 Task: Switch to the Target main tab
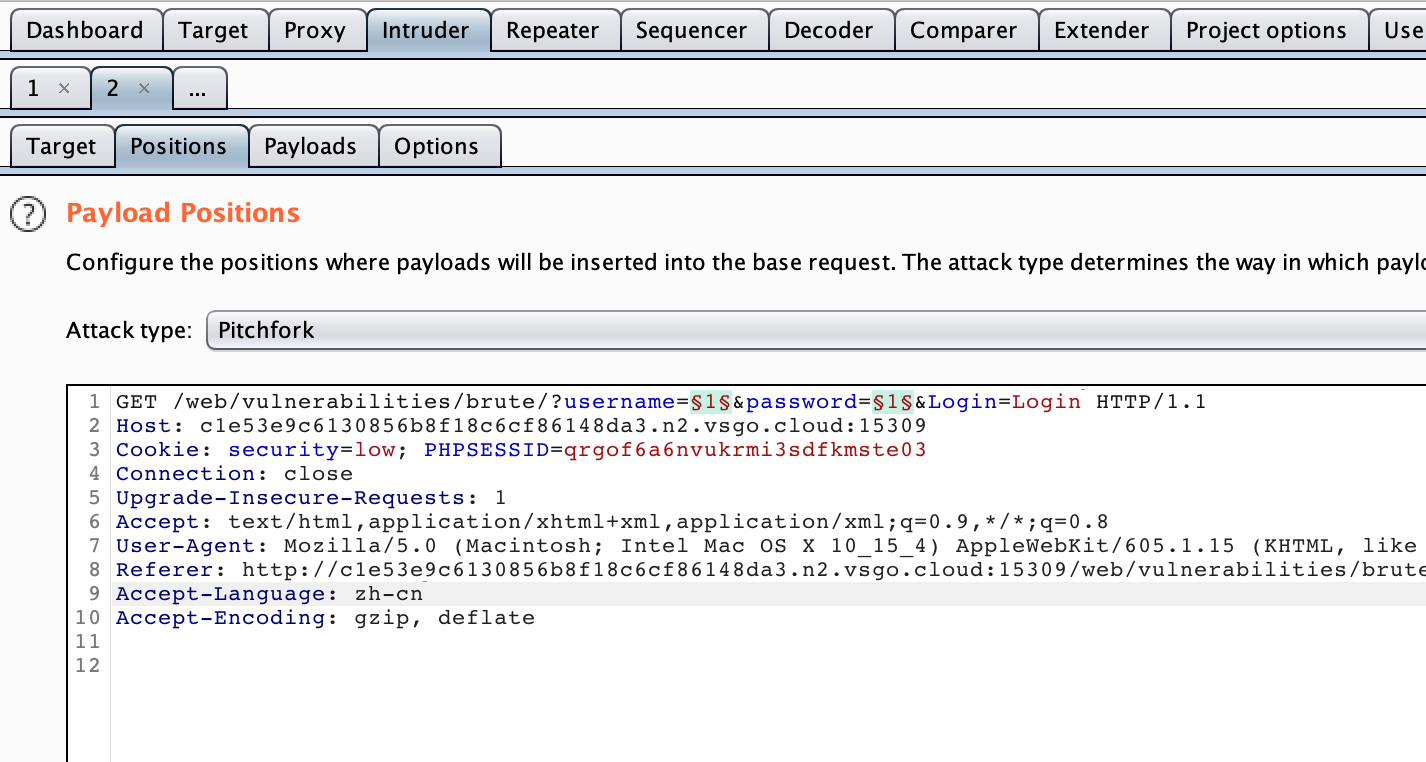coord(213,30)
